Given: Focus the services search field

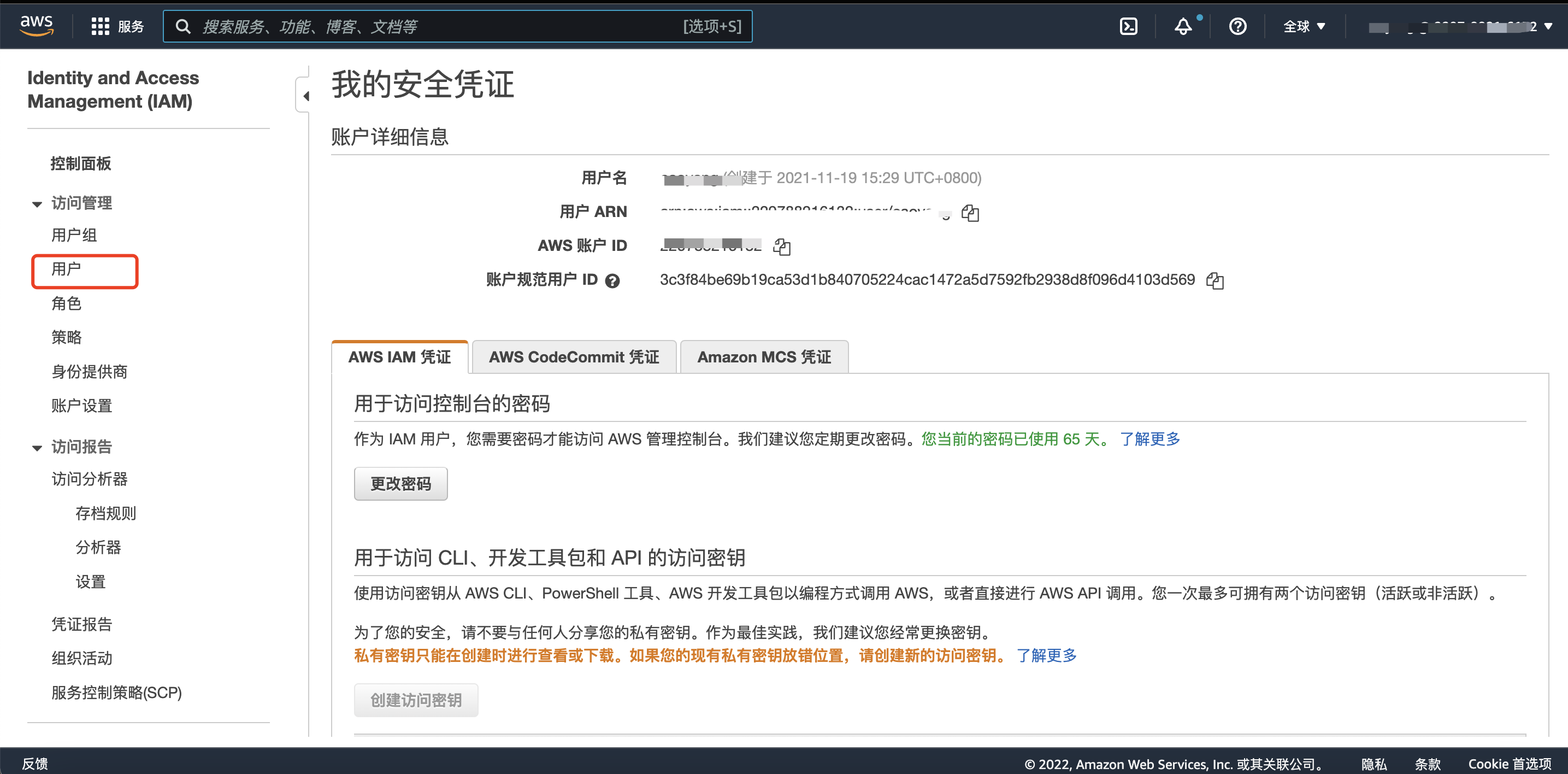Looking at the screenshot, I should pyautogui.click(x=457, y=26).
